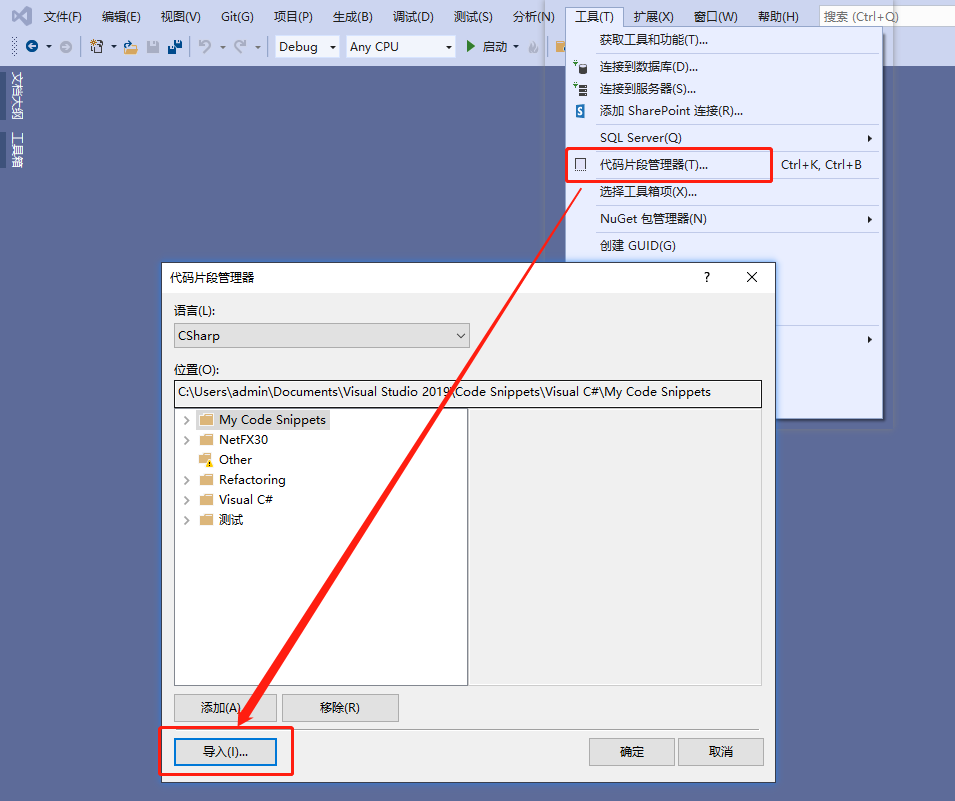Select 选择工具箱项(X) menu entry
The image size is (955, 801).
[724, 192]
